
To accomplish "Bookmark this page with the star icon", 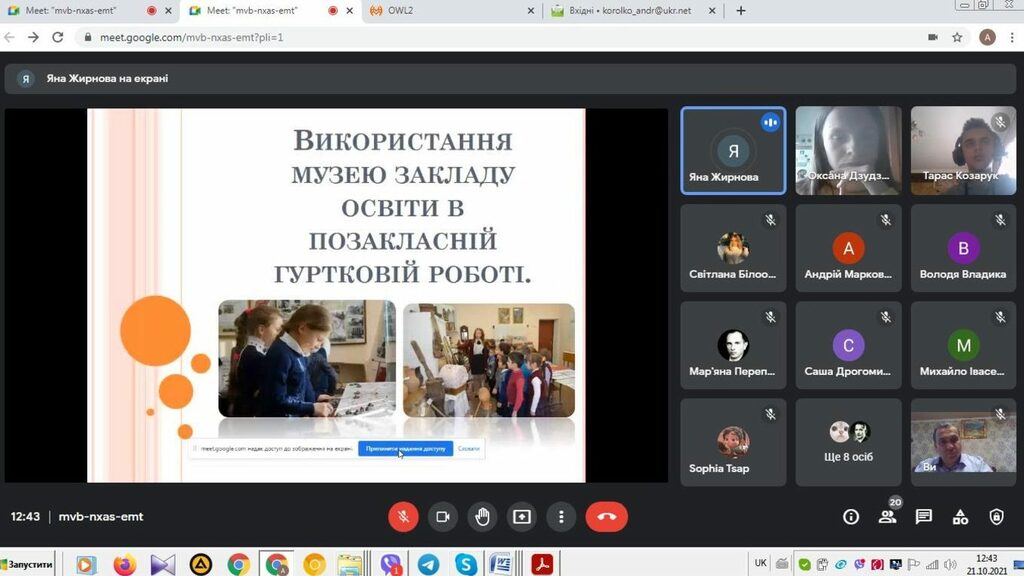I will point(957,37).
